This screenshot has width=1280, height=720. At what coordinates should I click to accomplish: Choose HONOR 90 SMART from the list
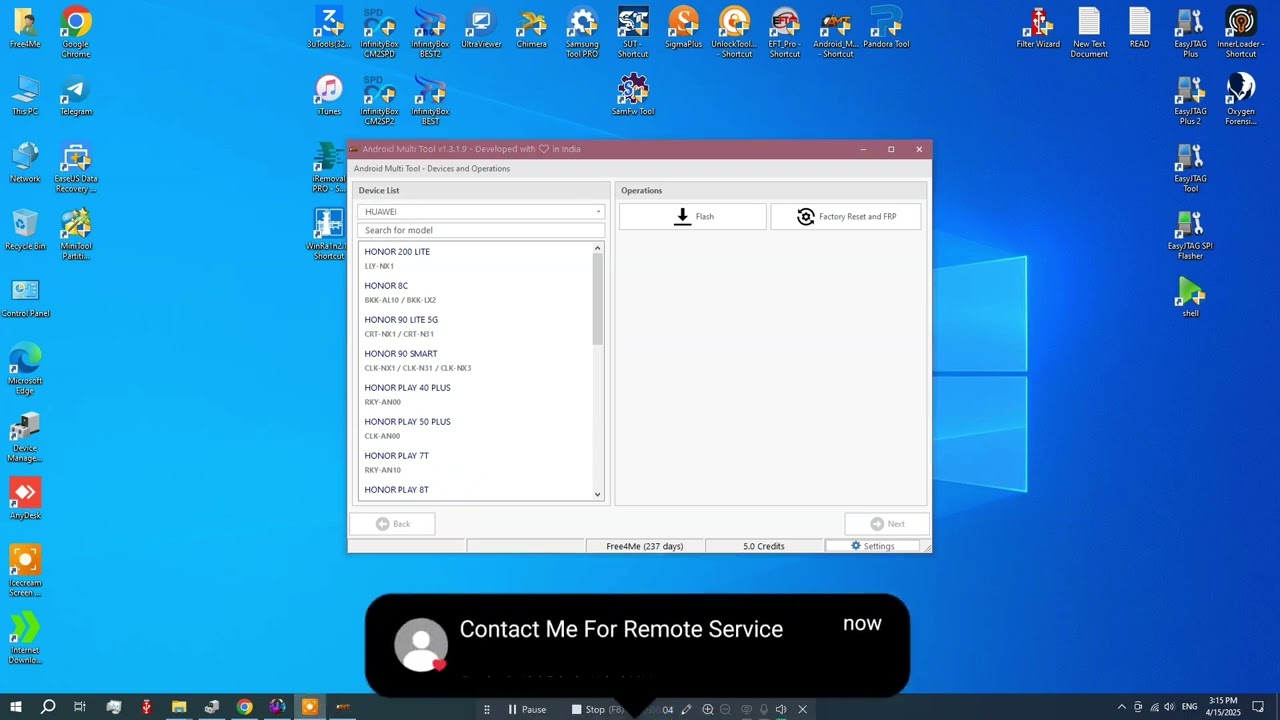[x=475, y=360]
